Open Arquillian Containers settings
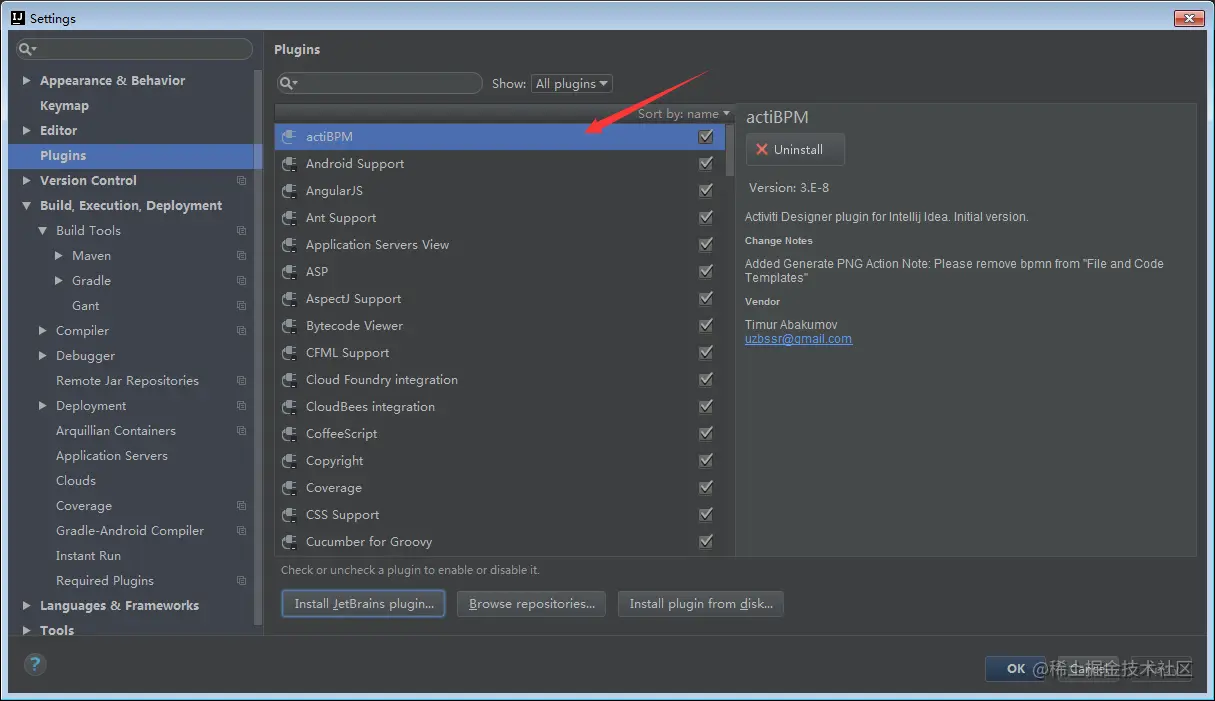 [x=116, y=431]
